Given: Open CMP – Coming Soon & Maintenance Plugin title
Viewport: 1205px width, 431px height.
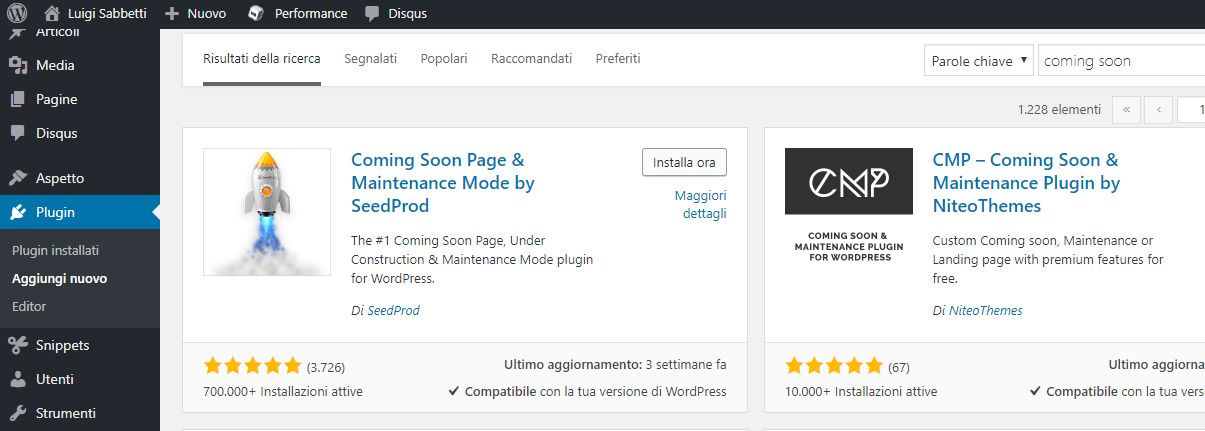Looking at the screenshot, I should pos(1027,183).
